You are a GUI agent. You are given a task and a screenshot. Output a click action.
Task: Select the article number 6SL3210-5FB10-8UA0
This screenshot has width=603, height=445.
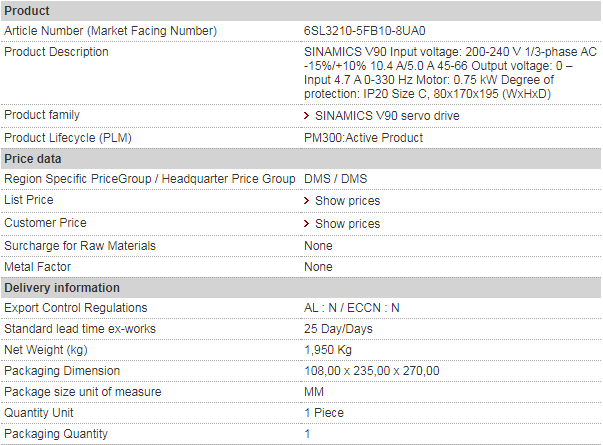(365, 31)
